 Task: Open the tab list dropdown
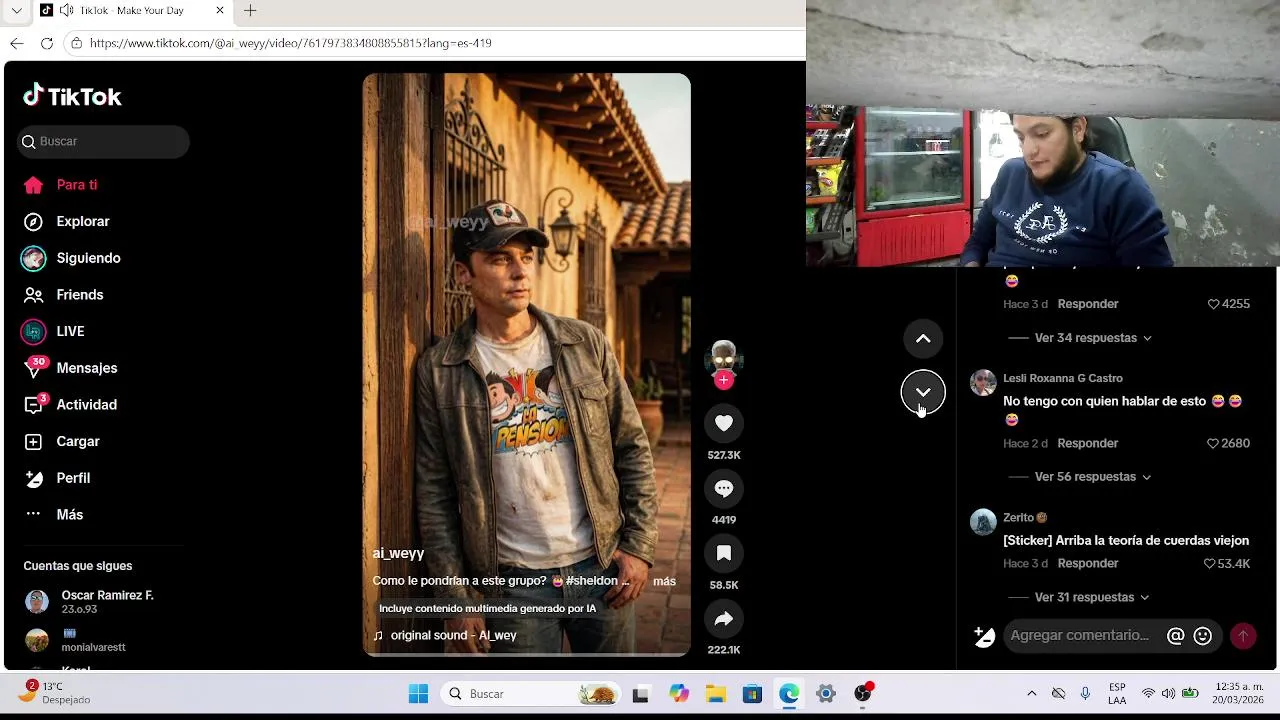click(16, 11)
